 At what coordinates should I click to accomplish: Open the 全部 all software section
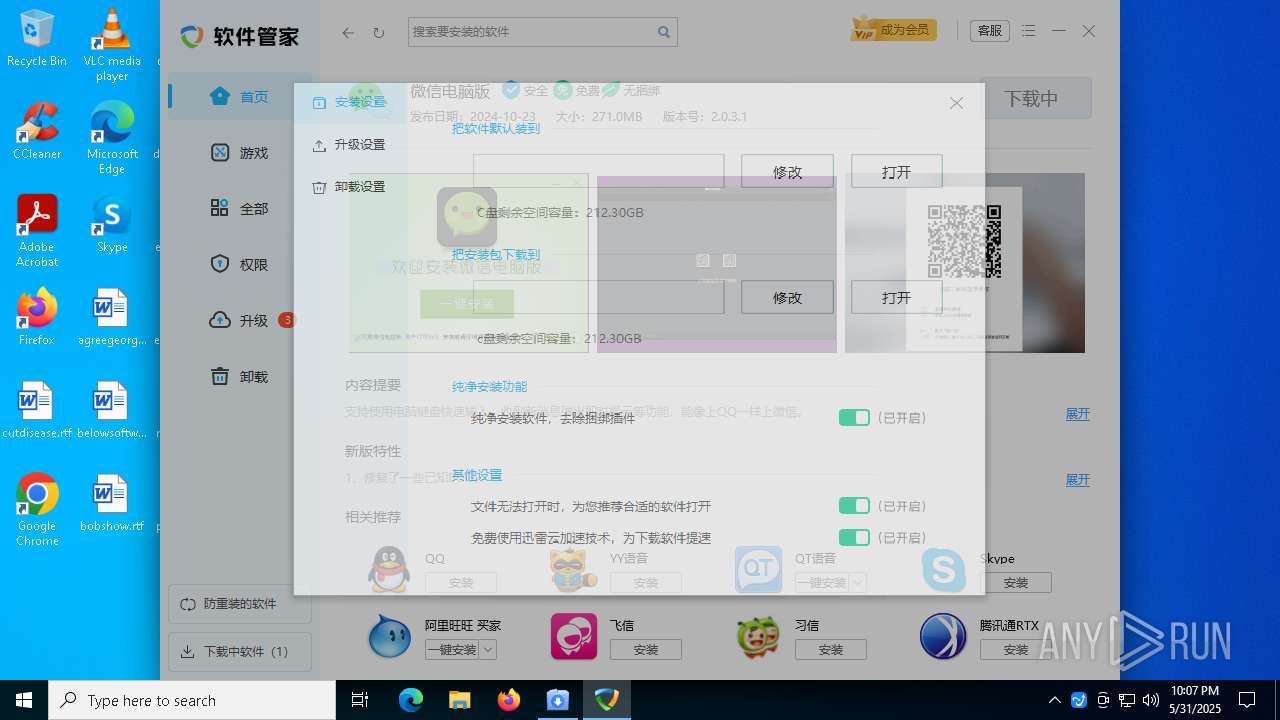tap(240, 209)
